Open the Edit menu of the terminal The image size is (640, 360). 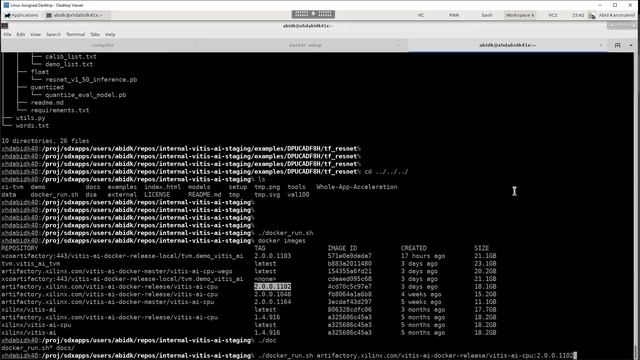(x=21, y=34)
